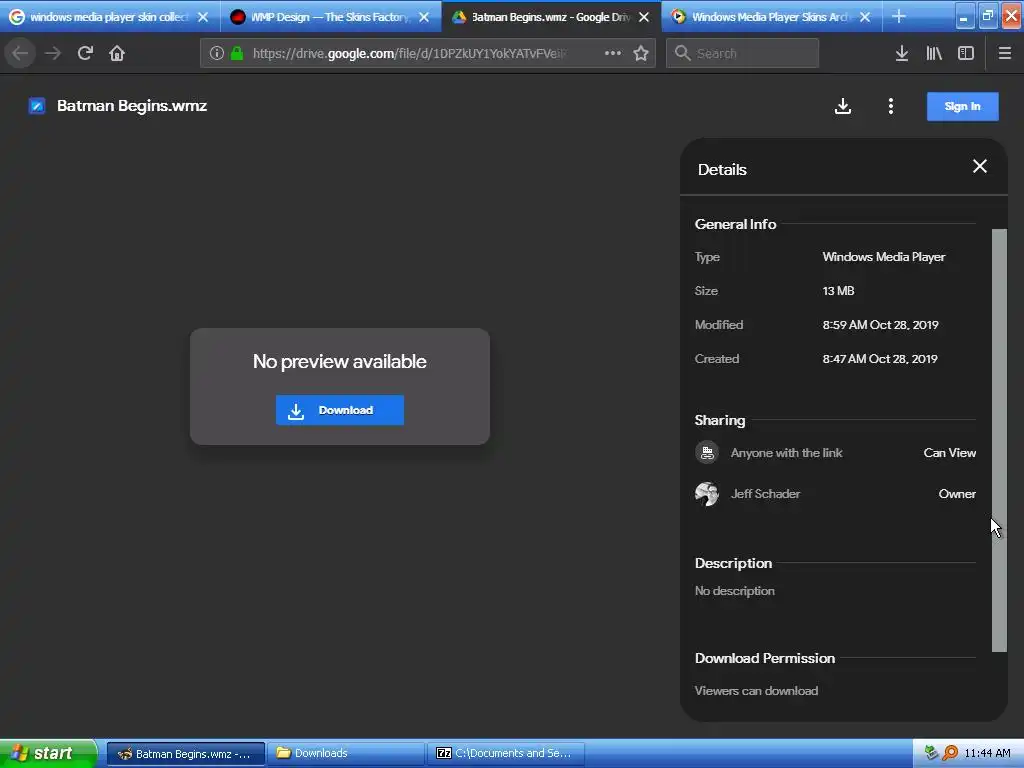Viewport: 1024px width, 768px height.
Task: Click Anyone with the link text
Action: (x=786, y=453)
